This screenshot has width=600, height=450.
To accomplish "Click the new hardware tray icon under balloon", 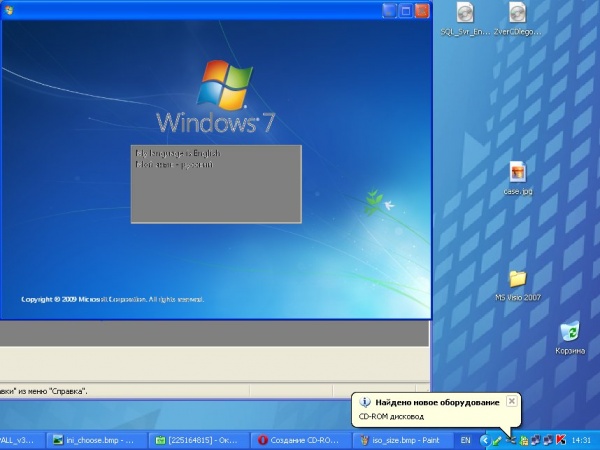I will point(511,440).
